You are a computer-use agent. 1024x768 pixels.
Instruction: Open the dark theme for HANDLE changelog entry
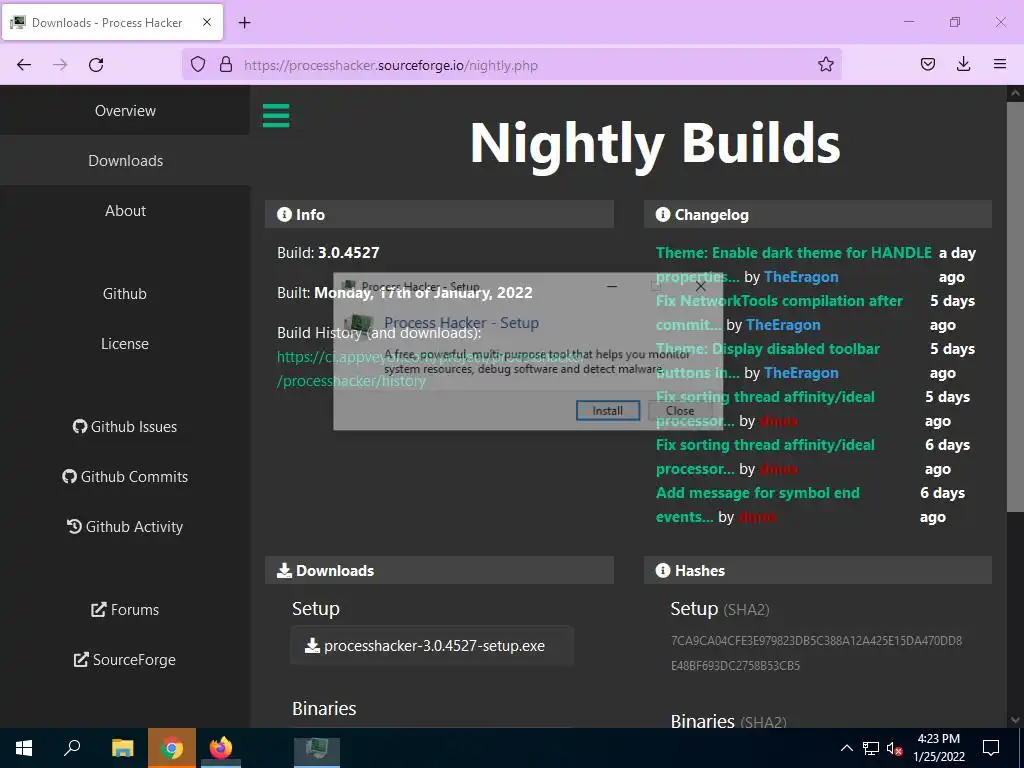click(793, 264)
